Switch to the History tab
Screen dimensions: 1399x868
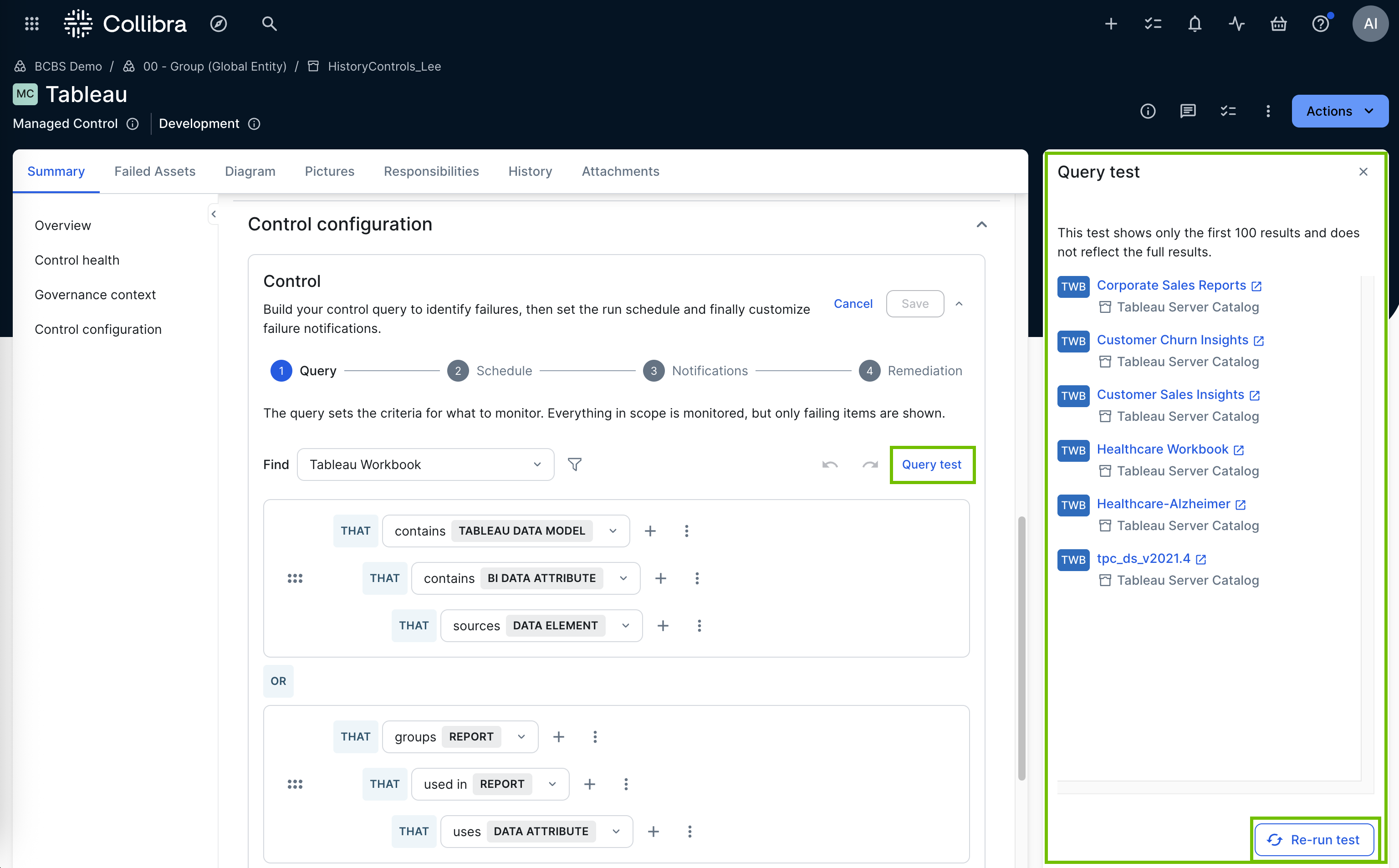coord(530,171)
